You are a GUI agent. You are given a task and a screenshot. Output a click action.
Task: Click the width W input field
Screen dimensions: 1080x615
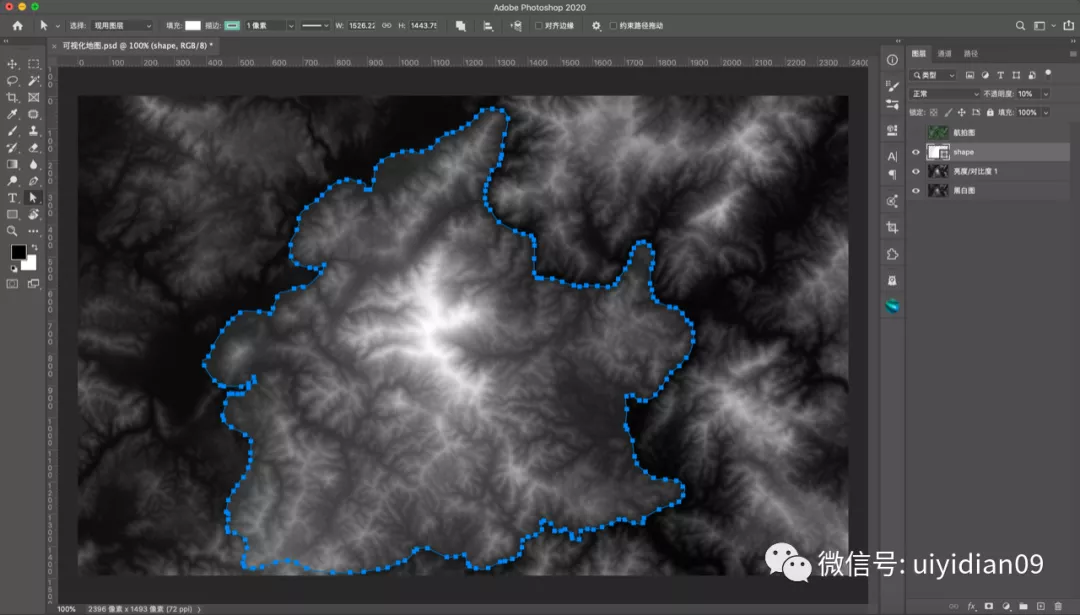(362, 25)
